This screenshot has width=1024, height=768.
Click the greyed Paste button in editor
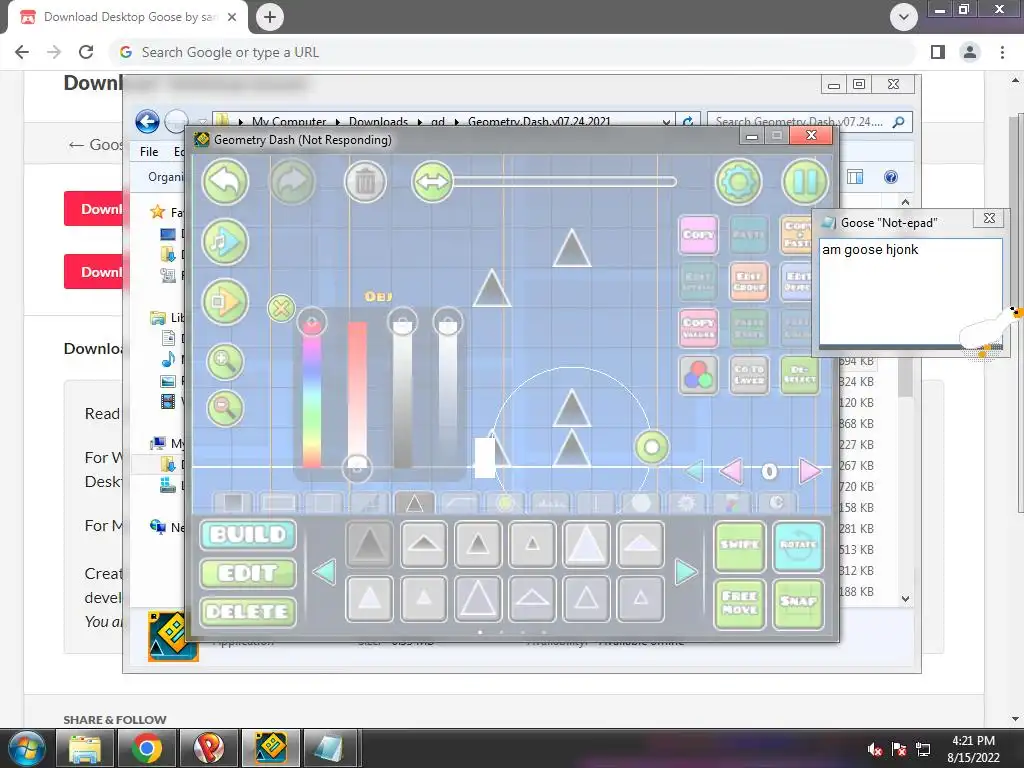749,234
